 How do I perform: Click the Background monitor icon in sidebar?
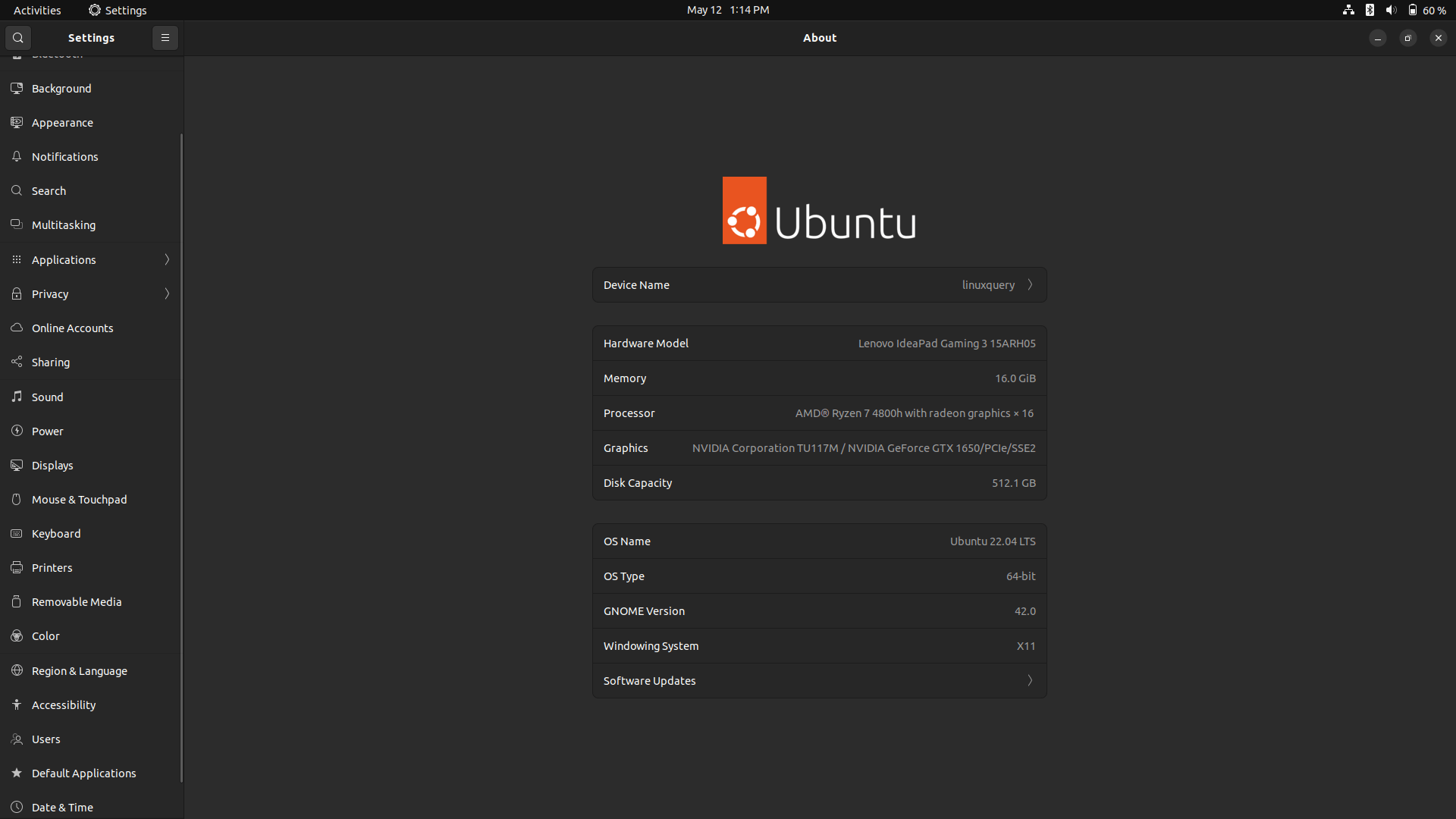[17, 89]
